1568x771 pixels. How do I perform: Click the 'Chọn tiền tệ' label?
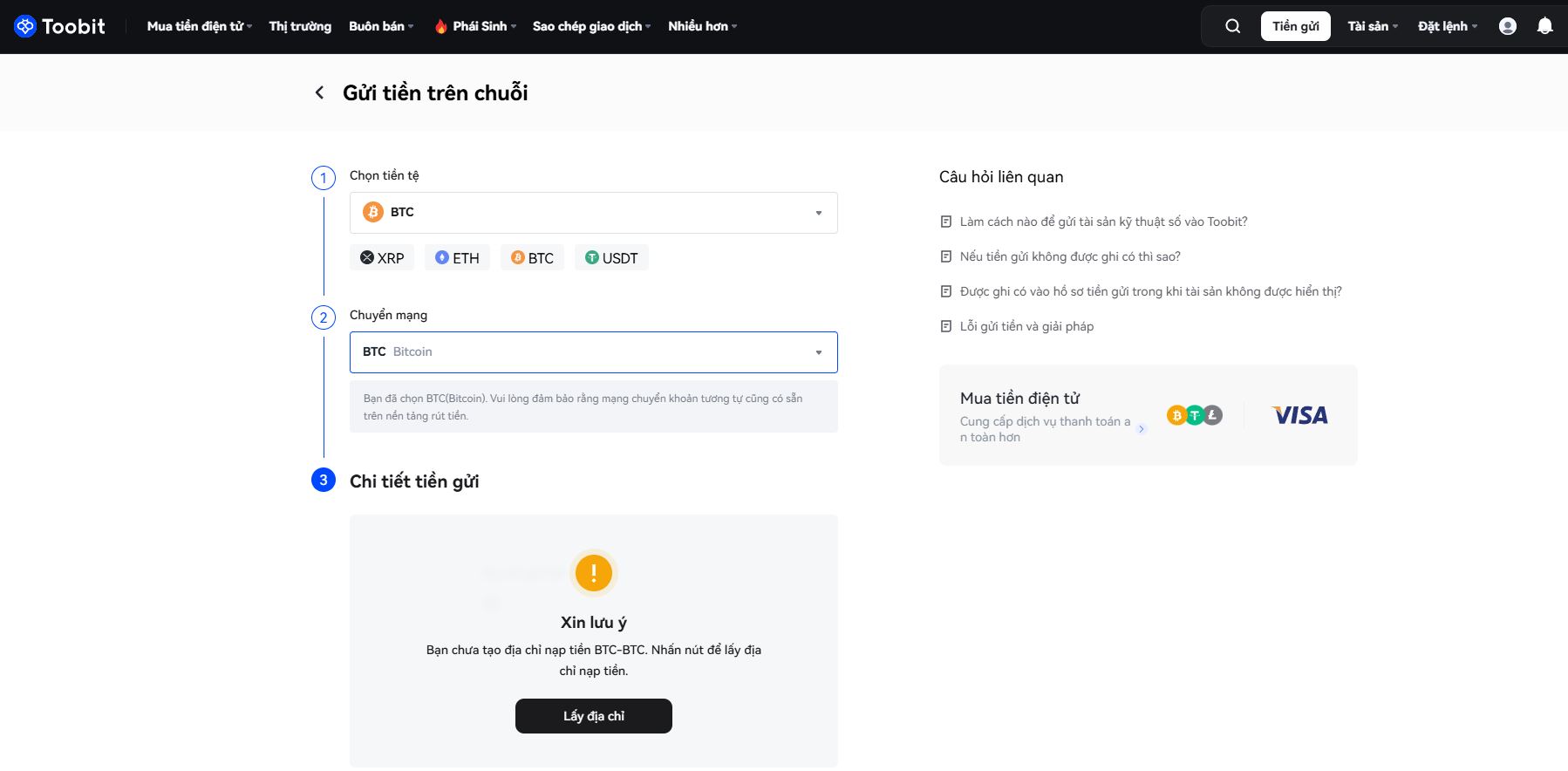pyautogui.click(x=385, y=175)
